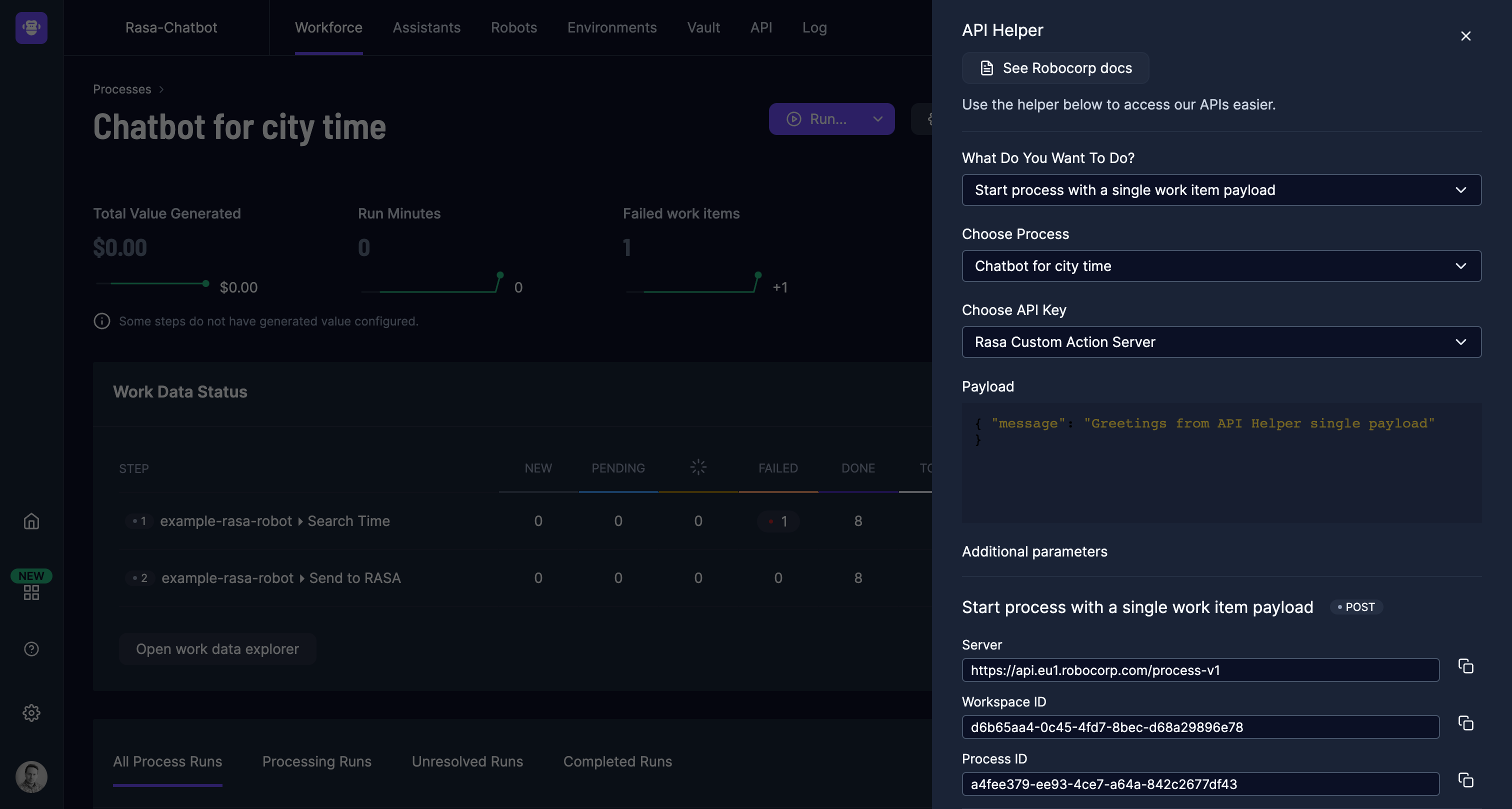The image size is (1512, 809).
Task: Click the done count for Send to RASA
Action: point(857,577)
